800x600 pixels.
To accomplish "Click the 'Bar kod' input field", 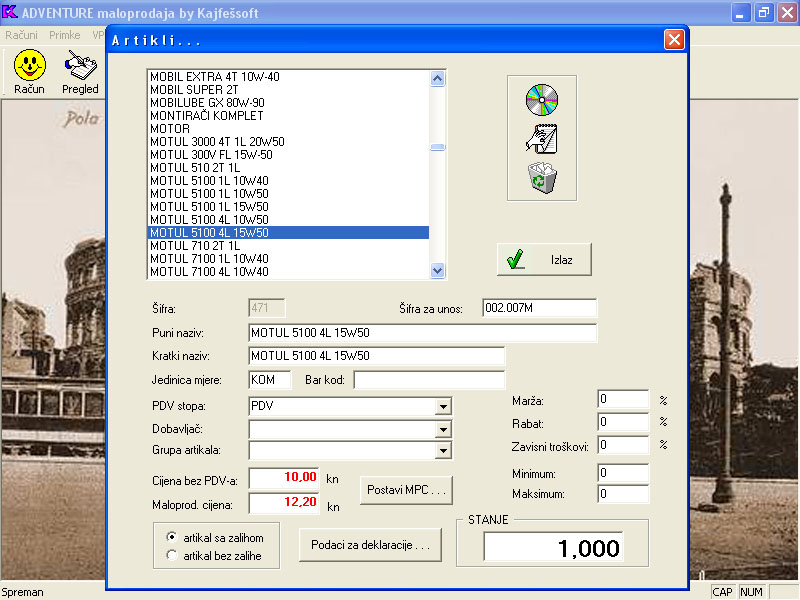I will pos(429,380).
